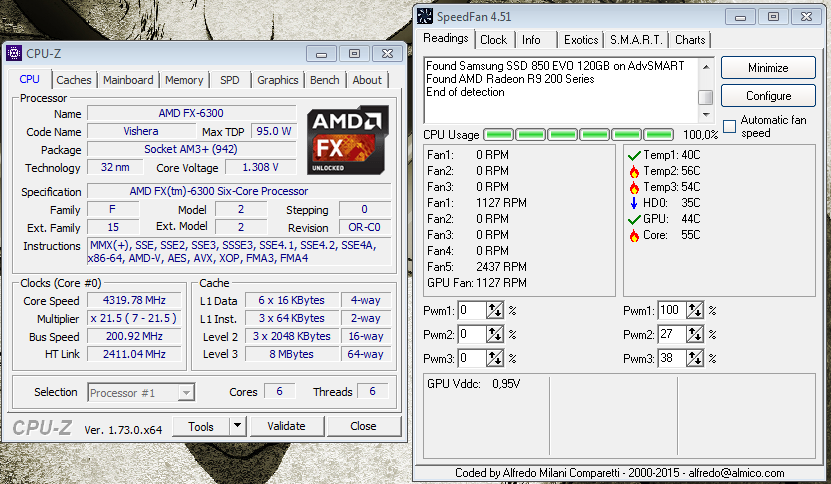Click the GPU Fan 1127 RPM reading
Viewport: 831px width, 484px height.
tap(477, 283)
